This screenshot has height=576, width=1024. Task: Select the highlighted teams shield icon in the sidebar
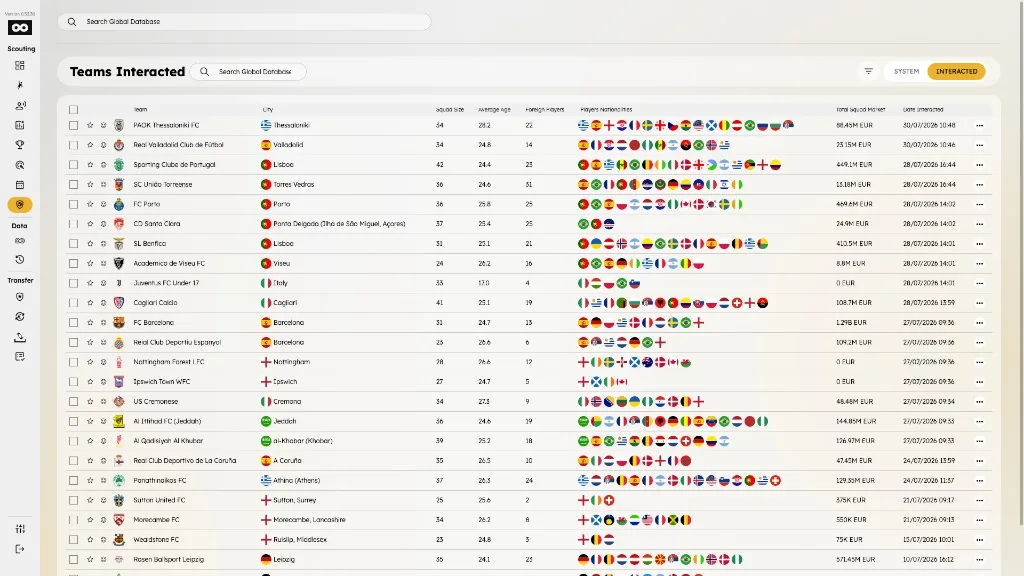pyautogui.click(x=20, y=205)
